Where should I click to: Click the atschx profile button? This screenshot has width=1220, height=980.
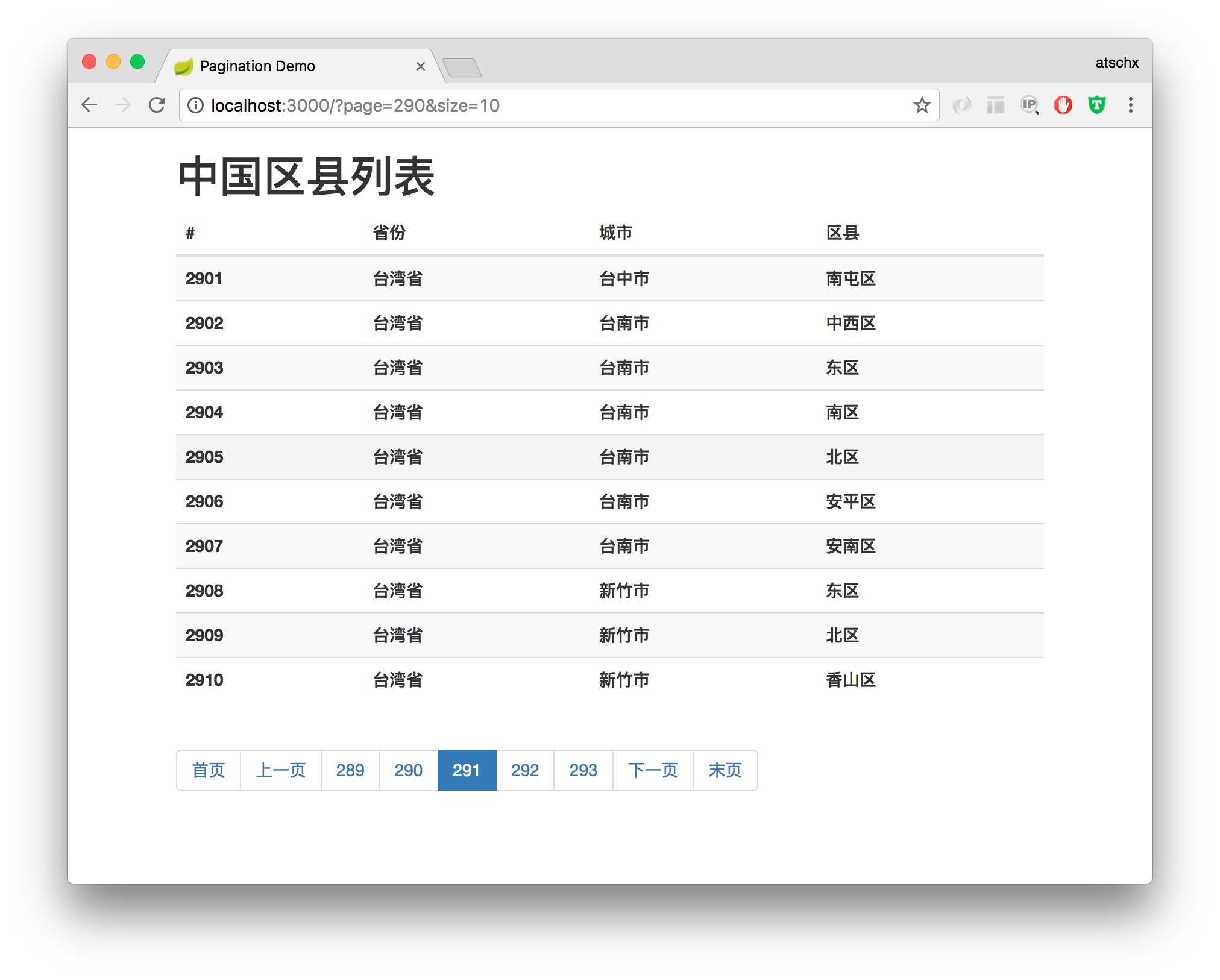coord(1116,63)
